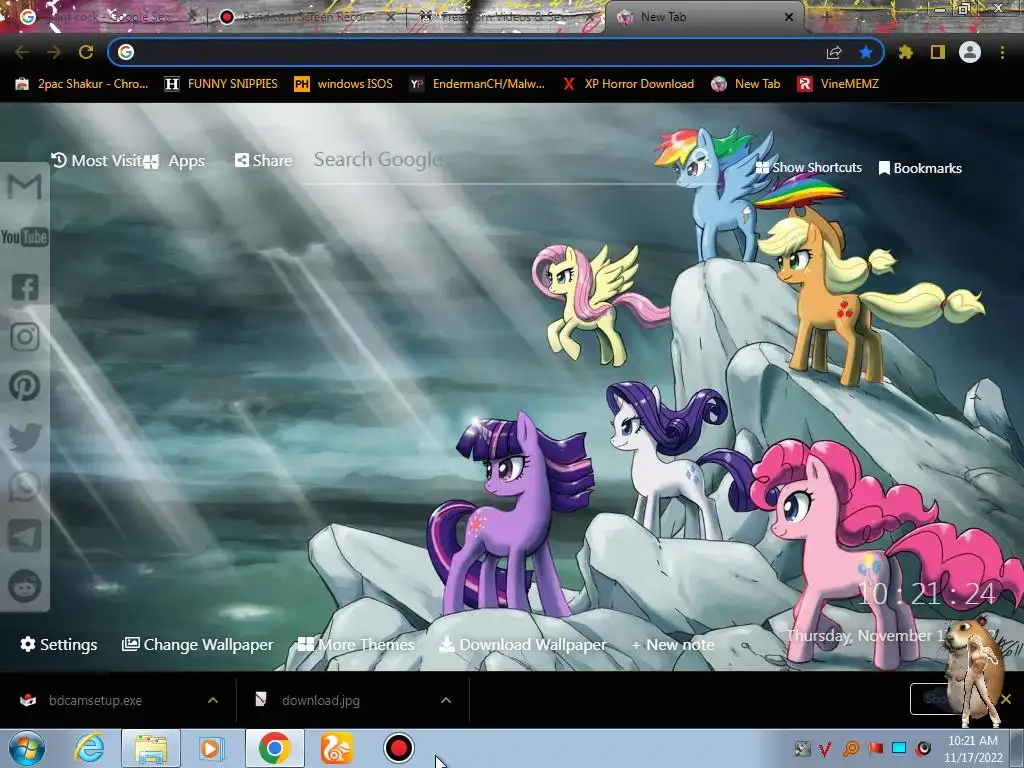Open Windows Media Player from taskbar

[x=210, y=748]
